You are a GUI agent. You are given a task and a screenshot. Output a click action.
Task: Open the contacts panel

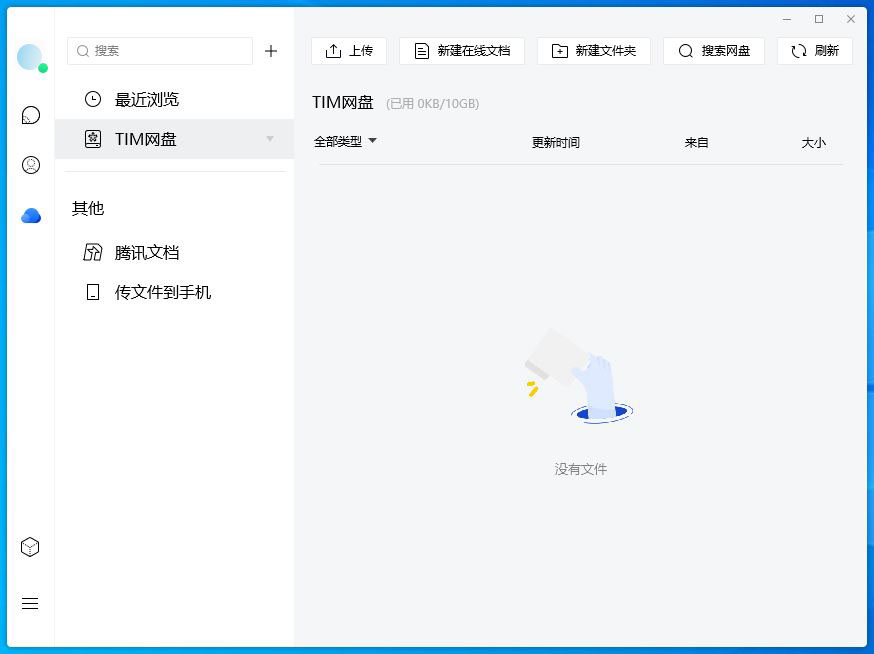pyautogui.click(x=30, y=164)
